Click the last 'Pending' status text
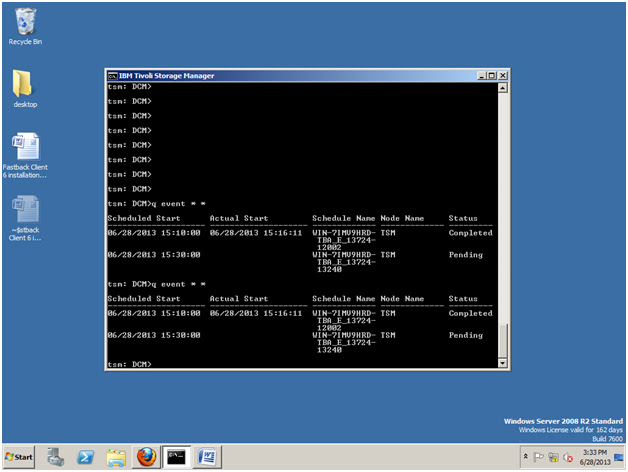Image resolution: width=628 pixels, height=472 pixels. 466,335
